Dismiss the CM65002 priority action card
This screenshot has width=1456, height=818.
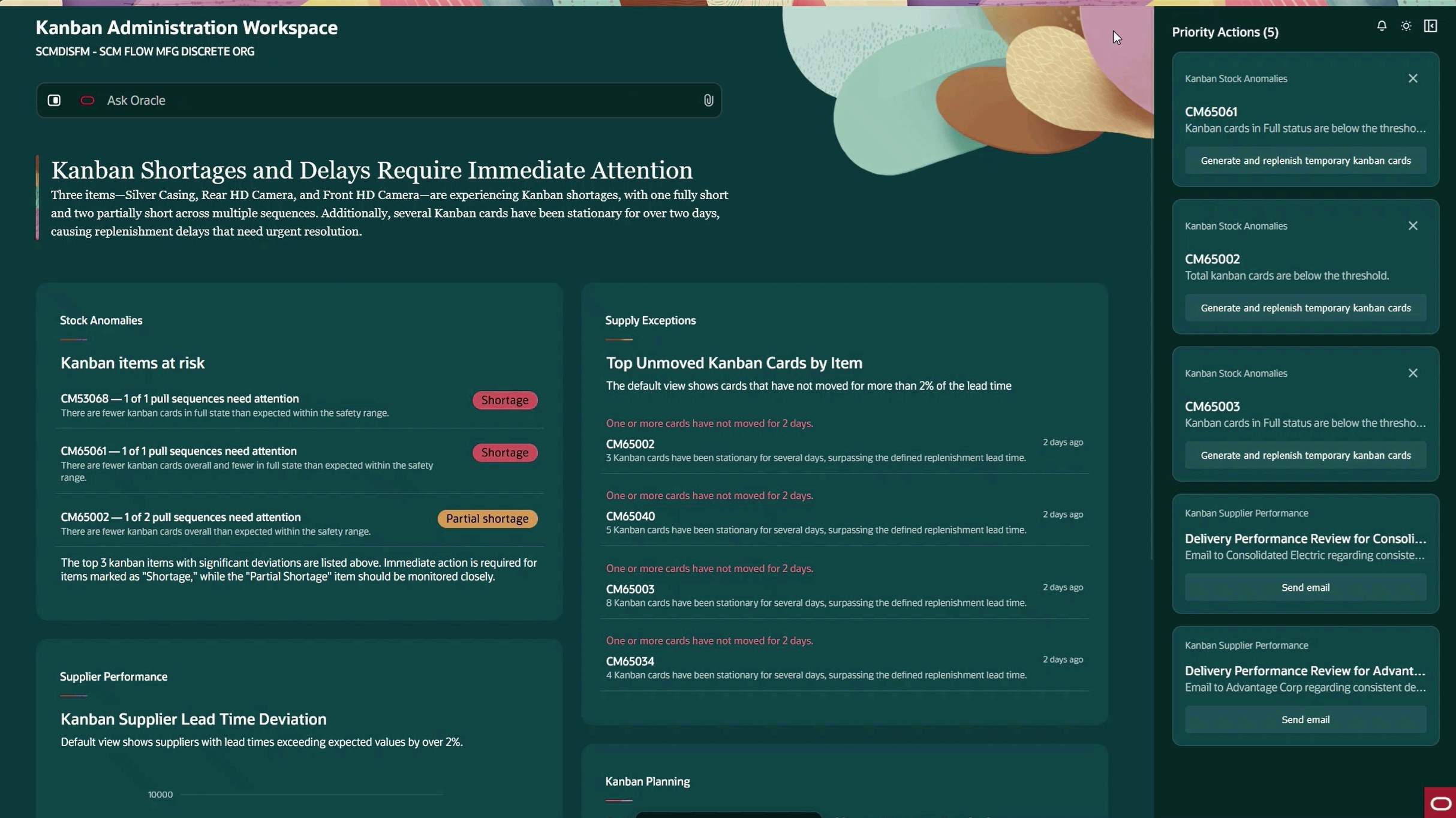(x=1413, y=226)
